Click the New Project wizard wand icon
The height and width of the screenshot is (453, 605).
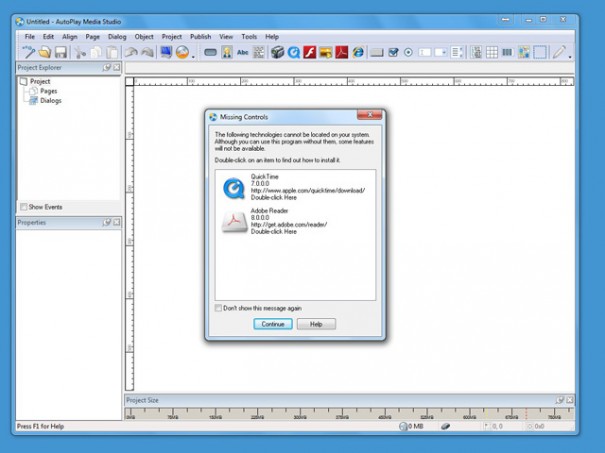pyautogui.click(x=28, y=52)
